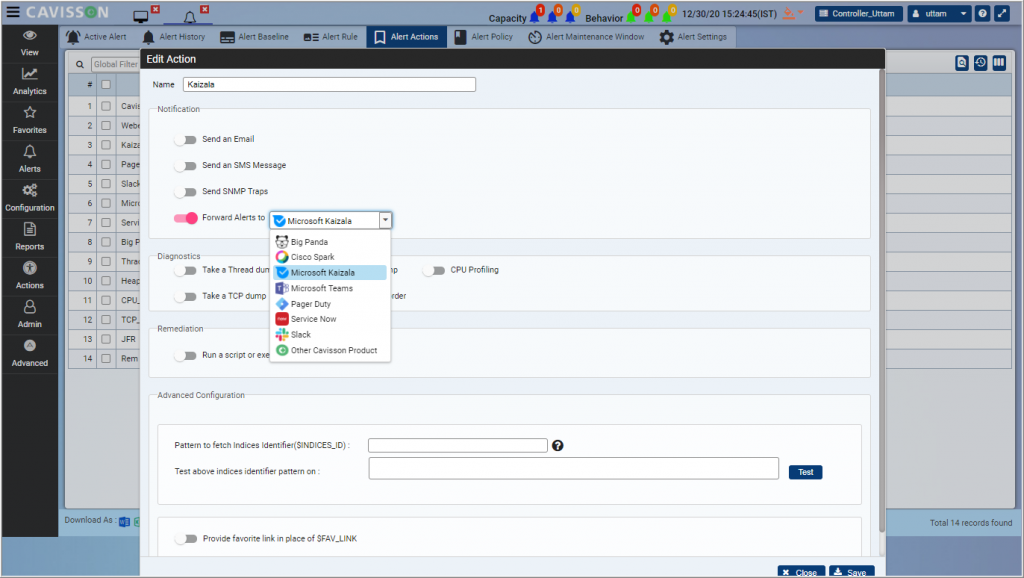Click the monitor icon in top bar

click(140, 16)
